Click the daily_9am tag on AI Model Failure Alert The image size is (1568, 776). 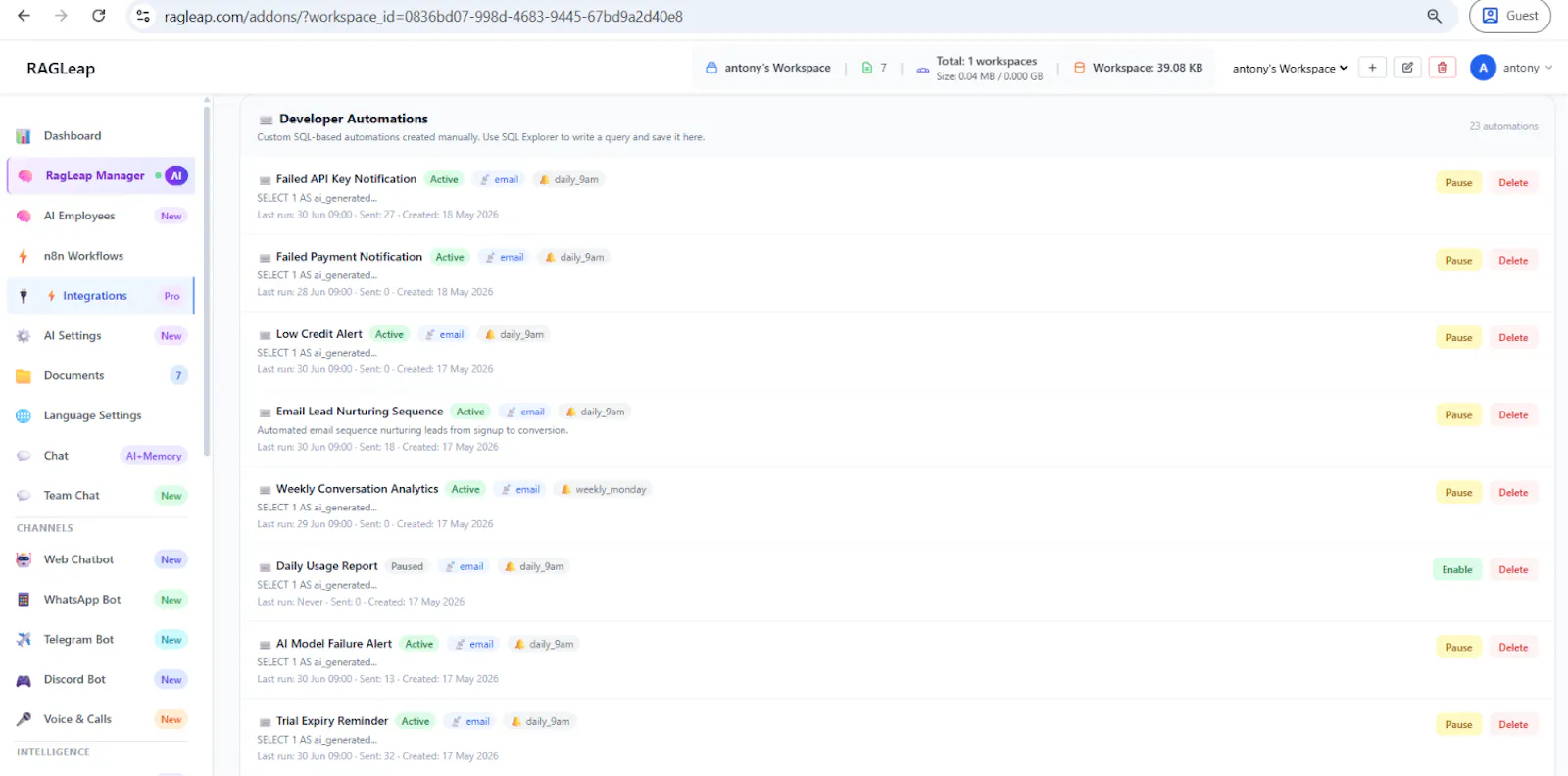pos(544,645)
